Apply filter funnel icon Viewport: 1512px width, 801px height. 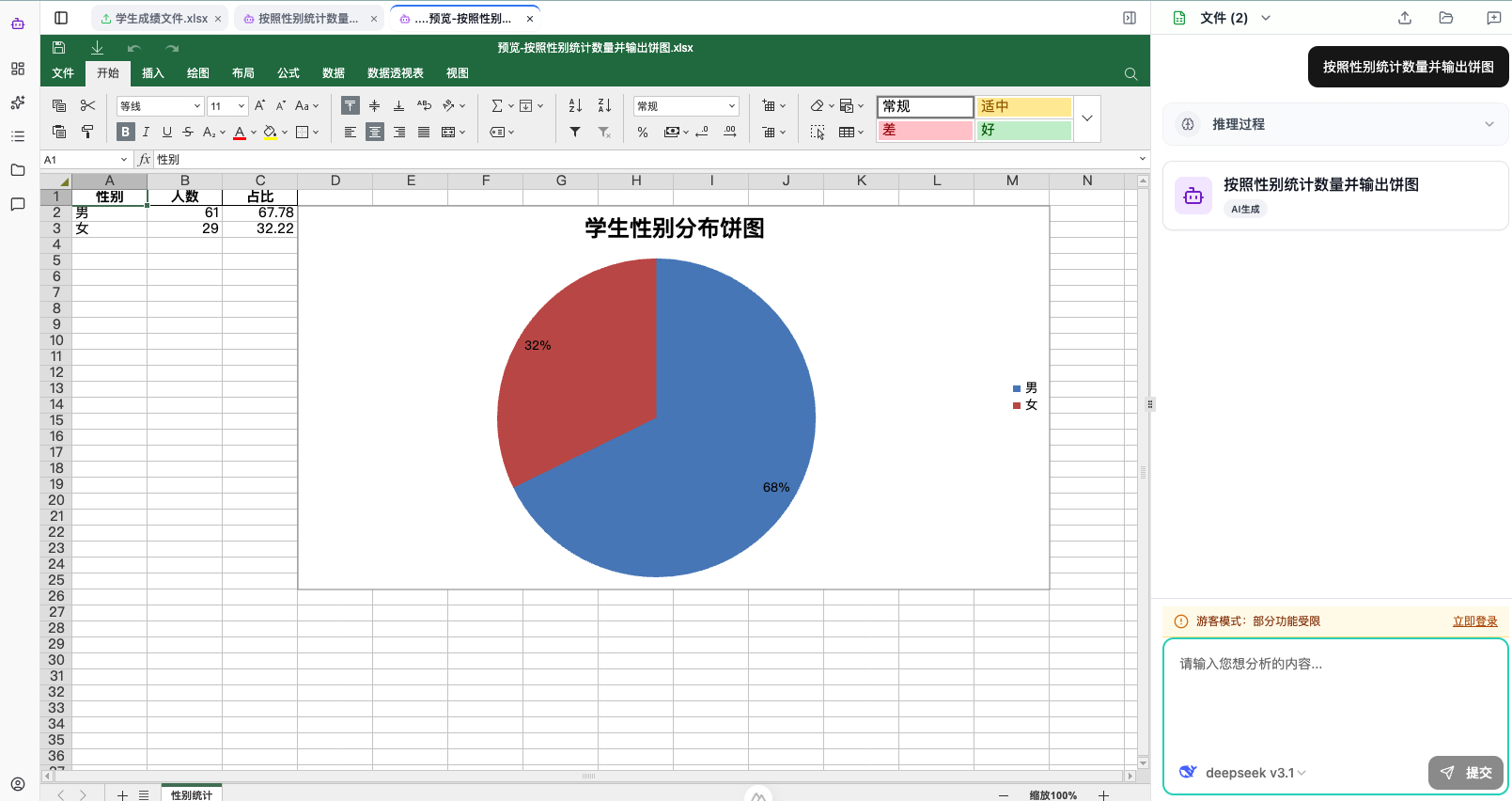coord(575,132)
